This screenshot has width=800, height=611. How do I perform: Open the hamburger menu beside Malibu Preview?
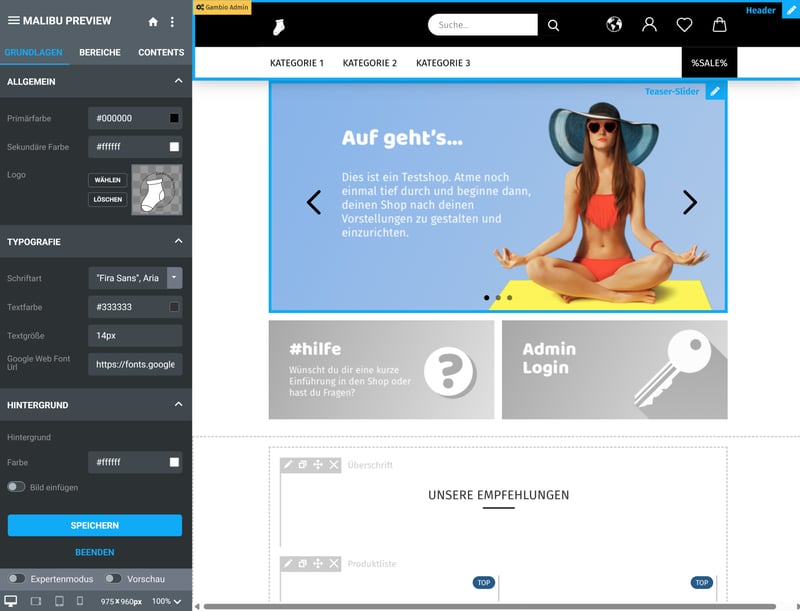click(14, 20)
